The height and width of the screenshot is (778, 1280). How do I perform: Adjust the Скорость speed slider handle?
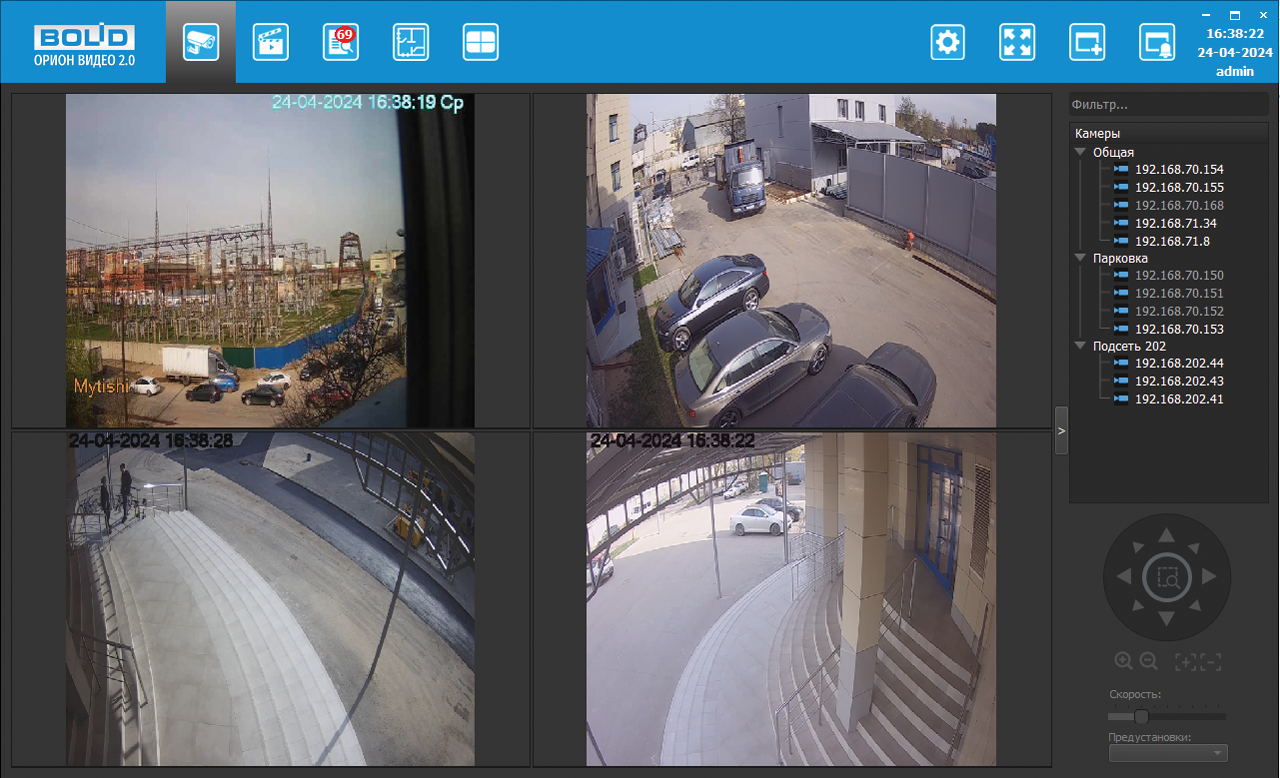(1141, 716)
